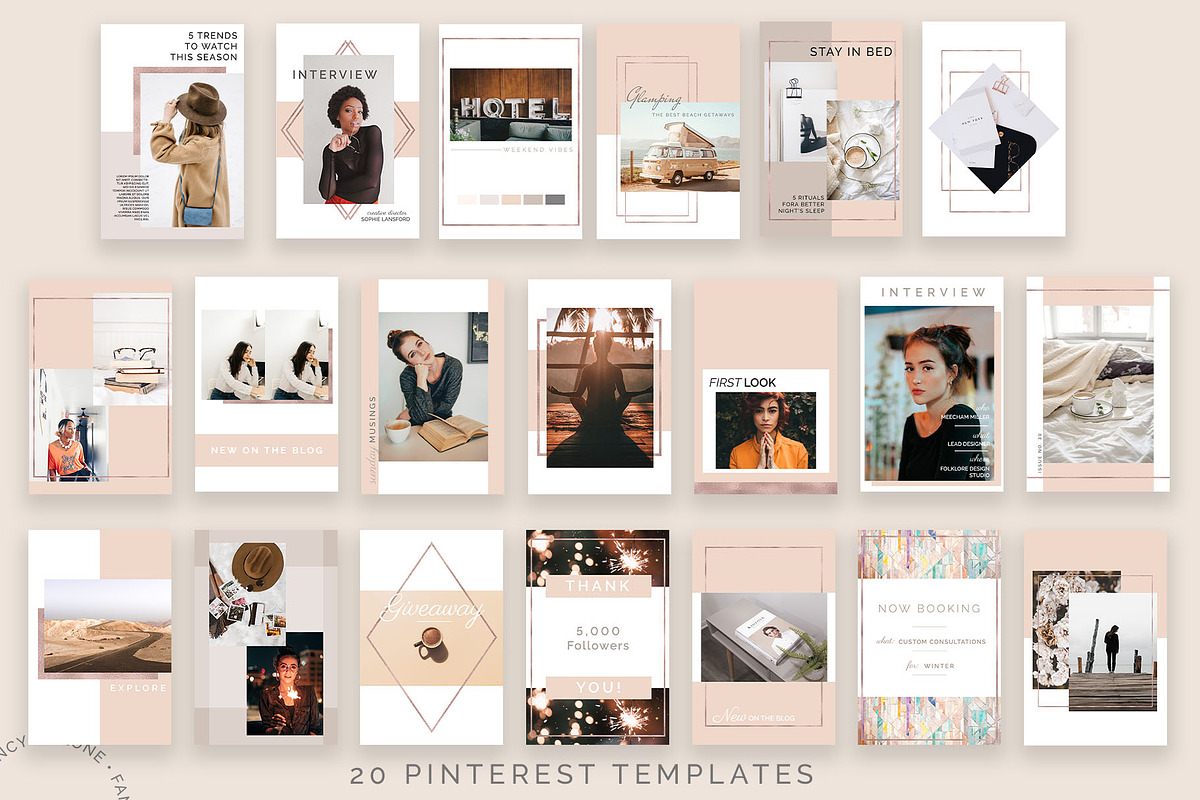
Task: Select the desert road photo
Action: [107, 626]
